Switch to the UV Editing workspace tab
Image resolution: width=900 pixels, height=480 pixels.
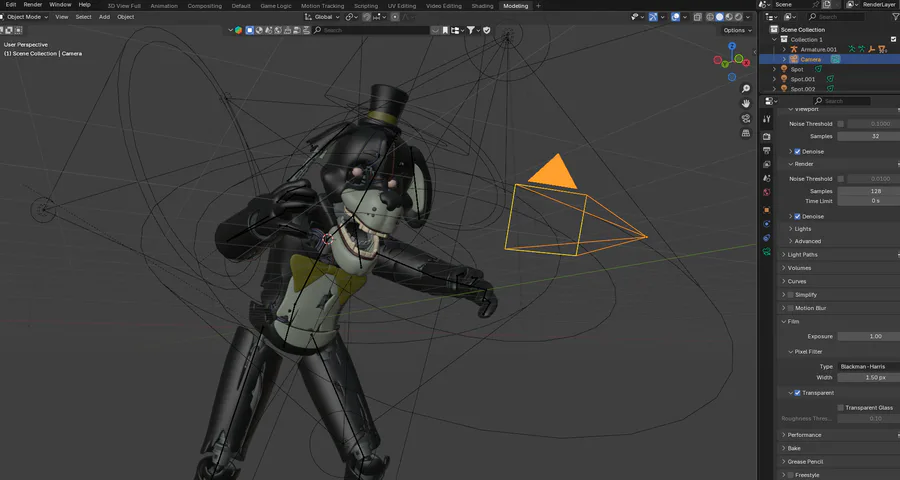click(x=402, y=6)
